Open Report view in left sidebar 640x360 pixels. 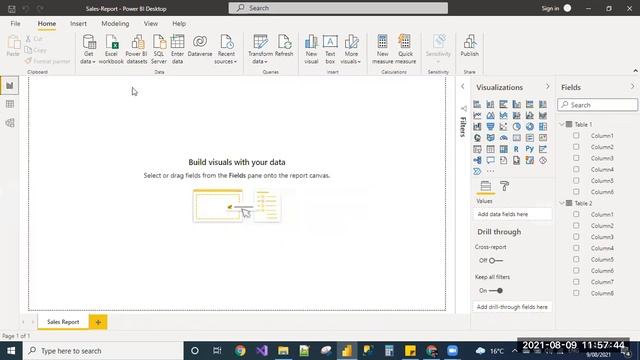tap(10, 86)
